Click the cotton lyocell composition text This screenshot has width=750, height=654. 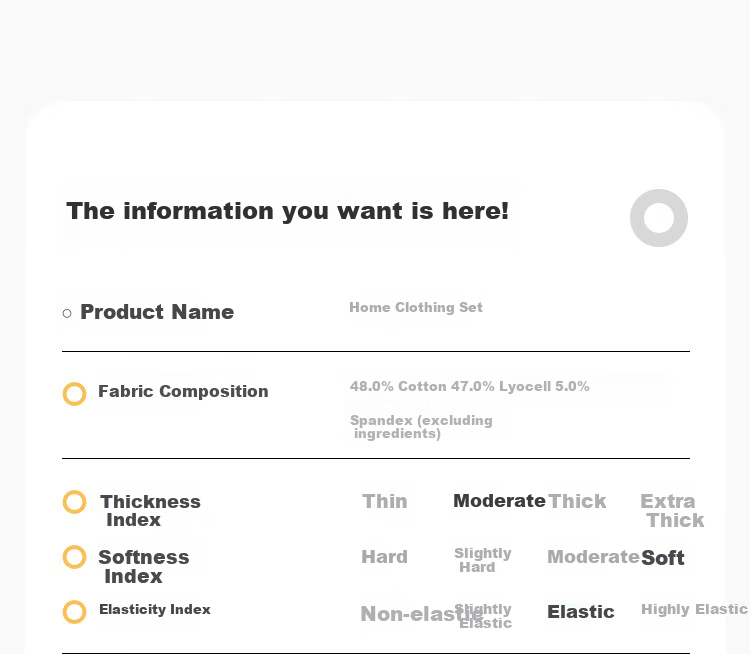469,410
